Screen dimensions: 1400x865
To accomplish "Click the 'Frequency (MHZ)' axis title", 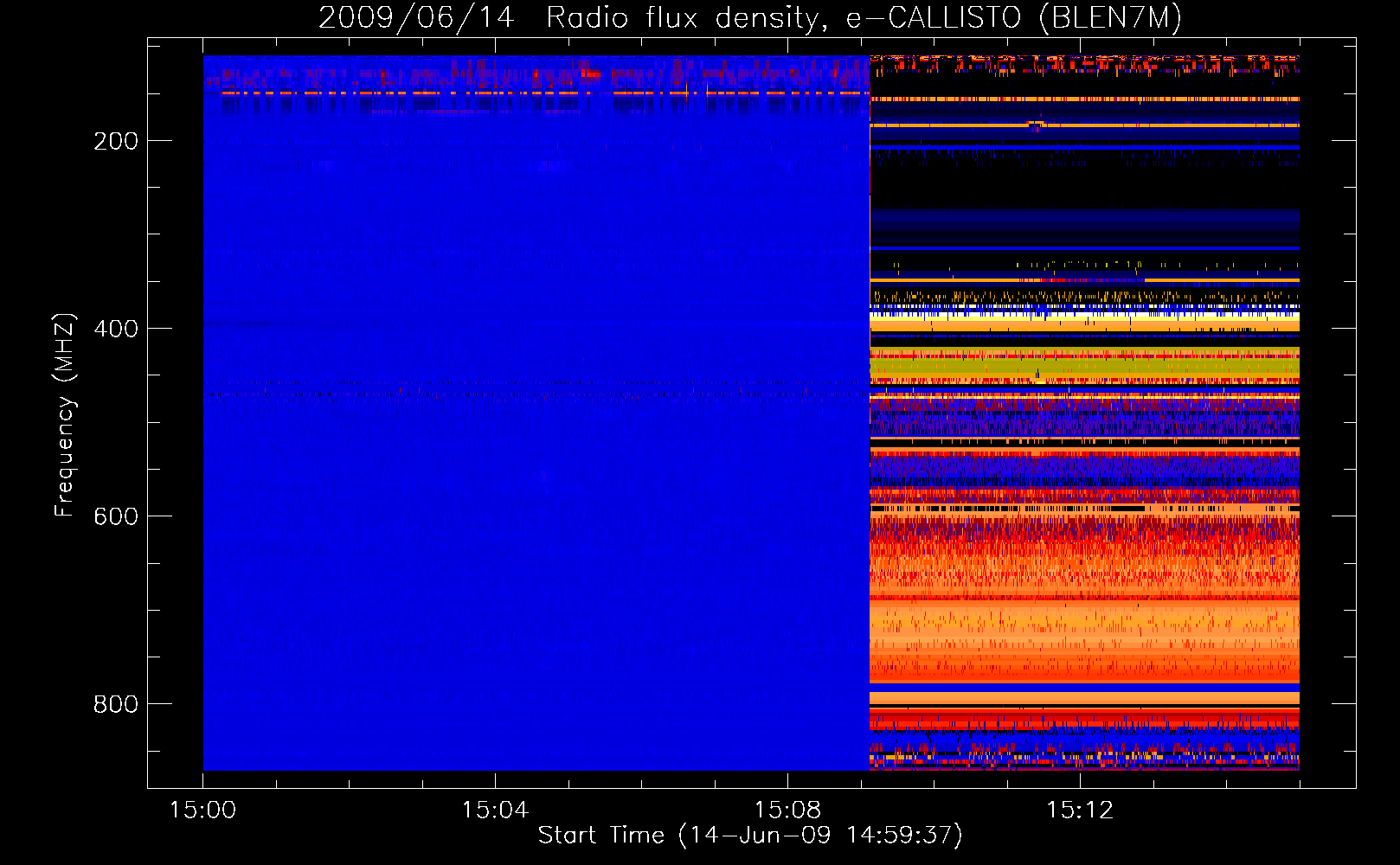I will click(65, 415).
